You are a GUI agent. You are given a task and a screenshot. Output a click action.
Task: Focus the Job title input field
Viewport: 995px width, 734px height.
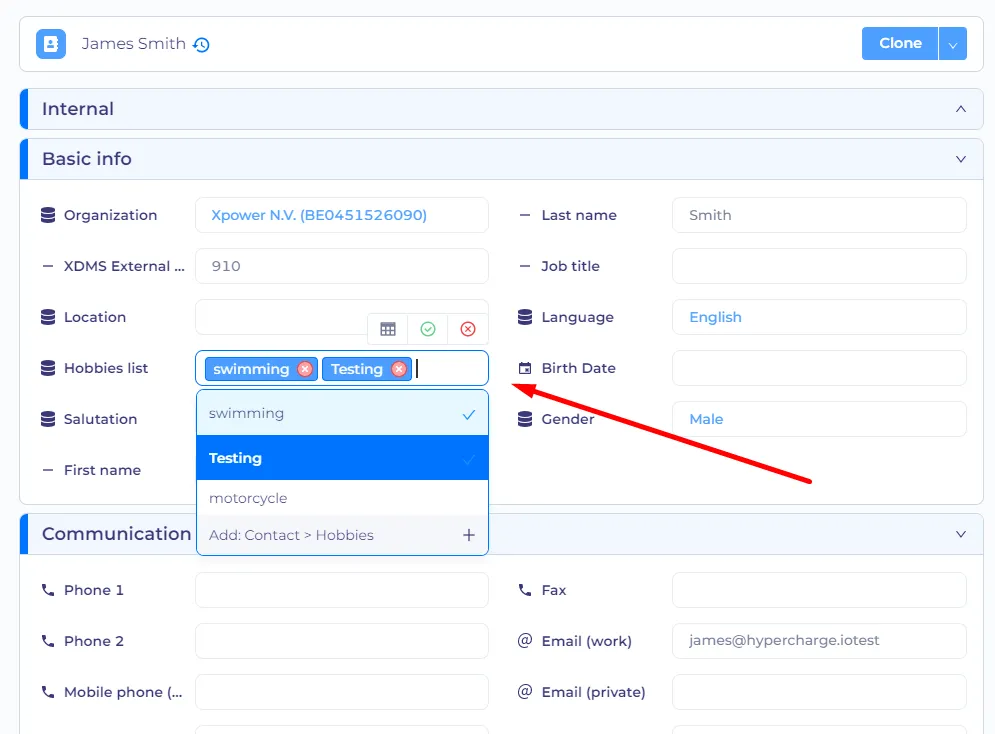click(819, 266)
